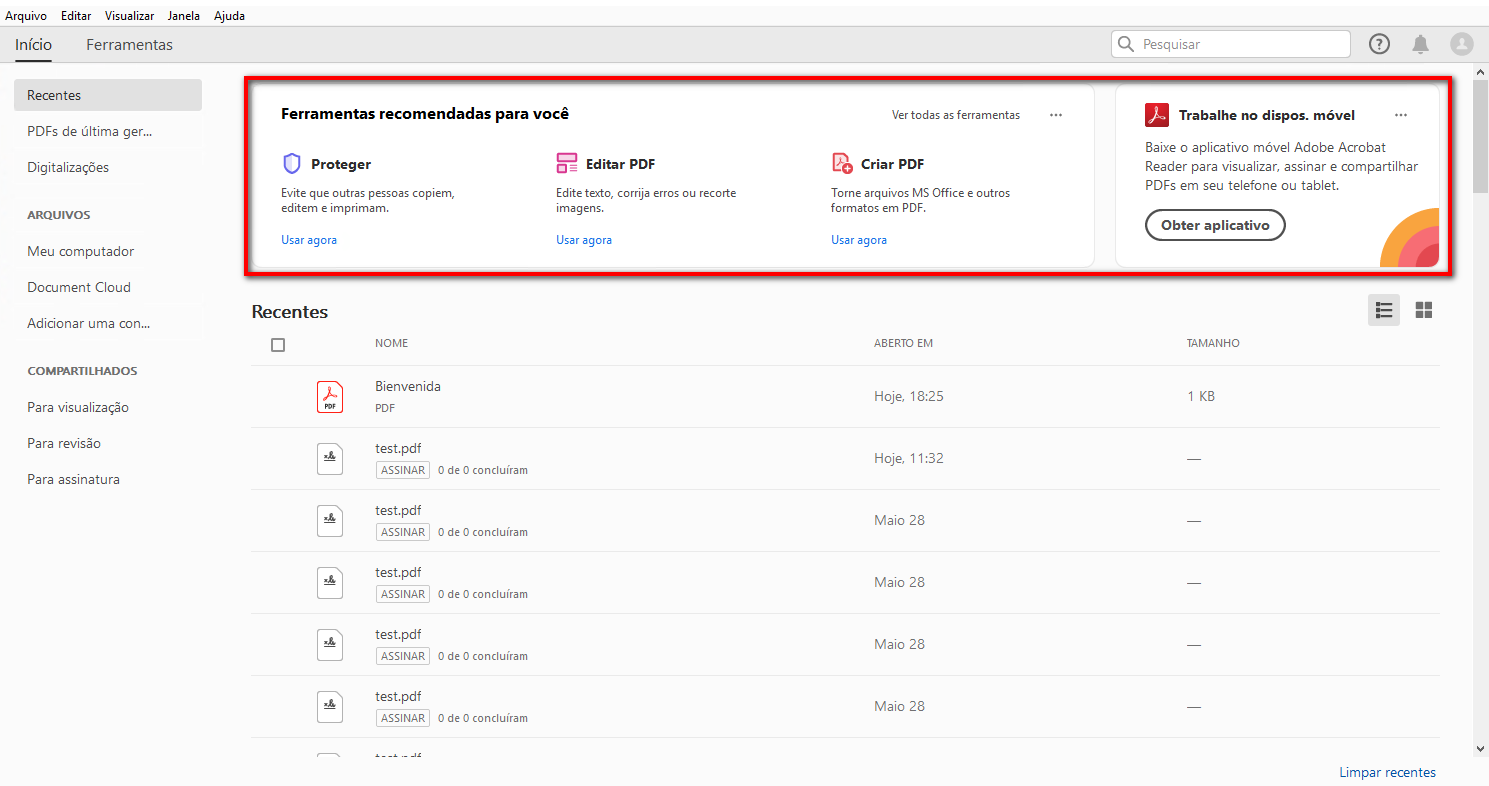Click the Criar PDF tool icon

(x=842, y=164)
